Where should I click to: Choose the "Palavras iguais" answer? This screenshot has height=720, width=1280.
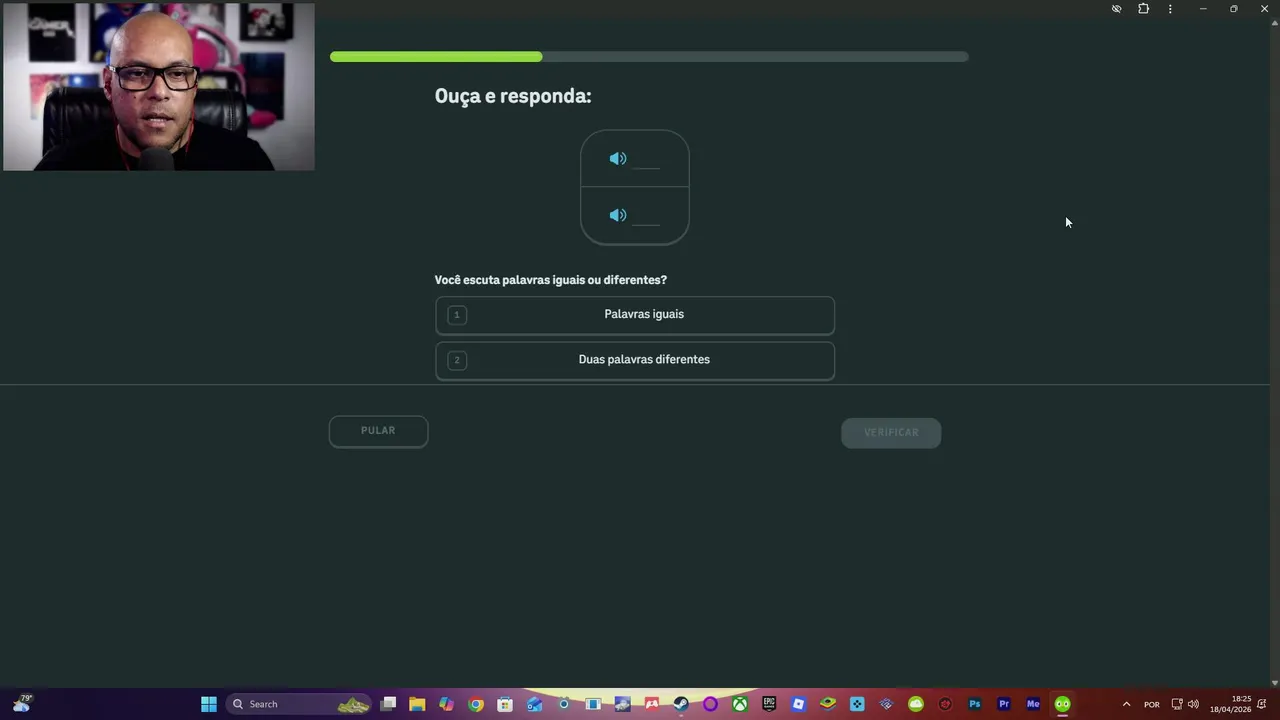(635, 315)
